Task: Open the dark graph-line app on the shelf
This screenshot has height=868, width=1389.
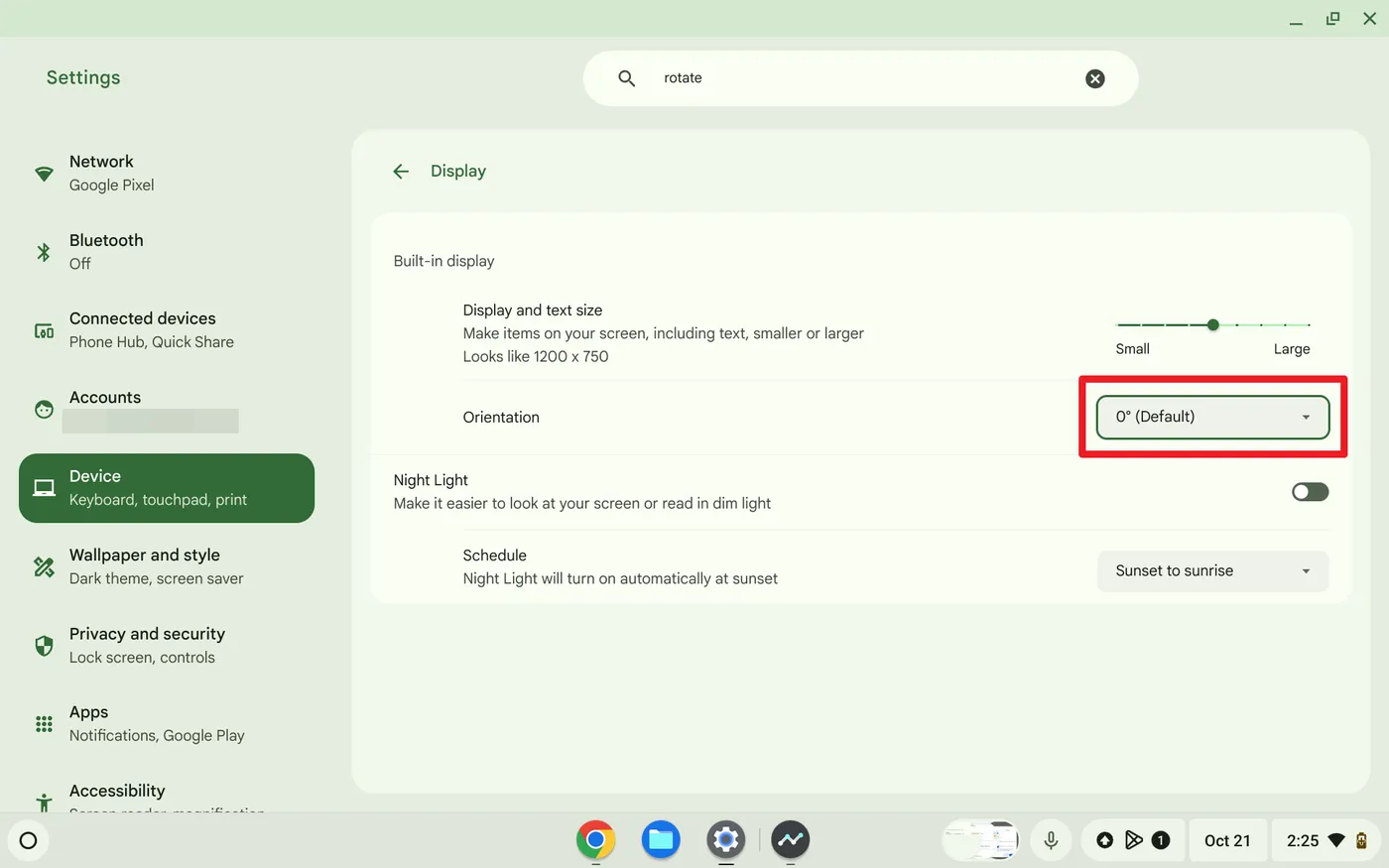Action: (x=791, y=840)
